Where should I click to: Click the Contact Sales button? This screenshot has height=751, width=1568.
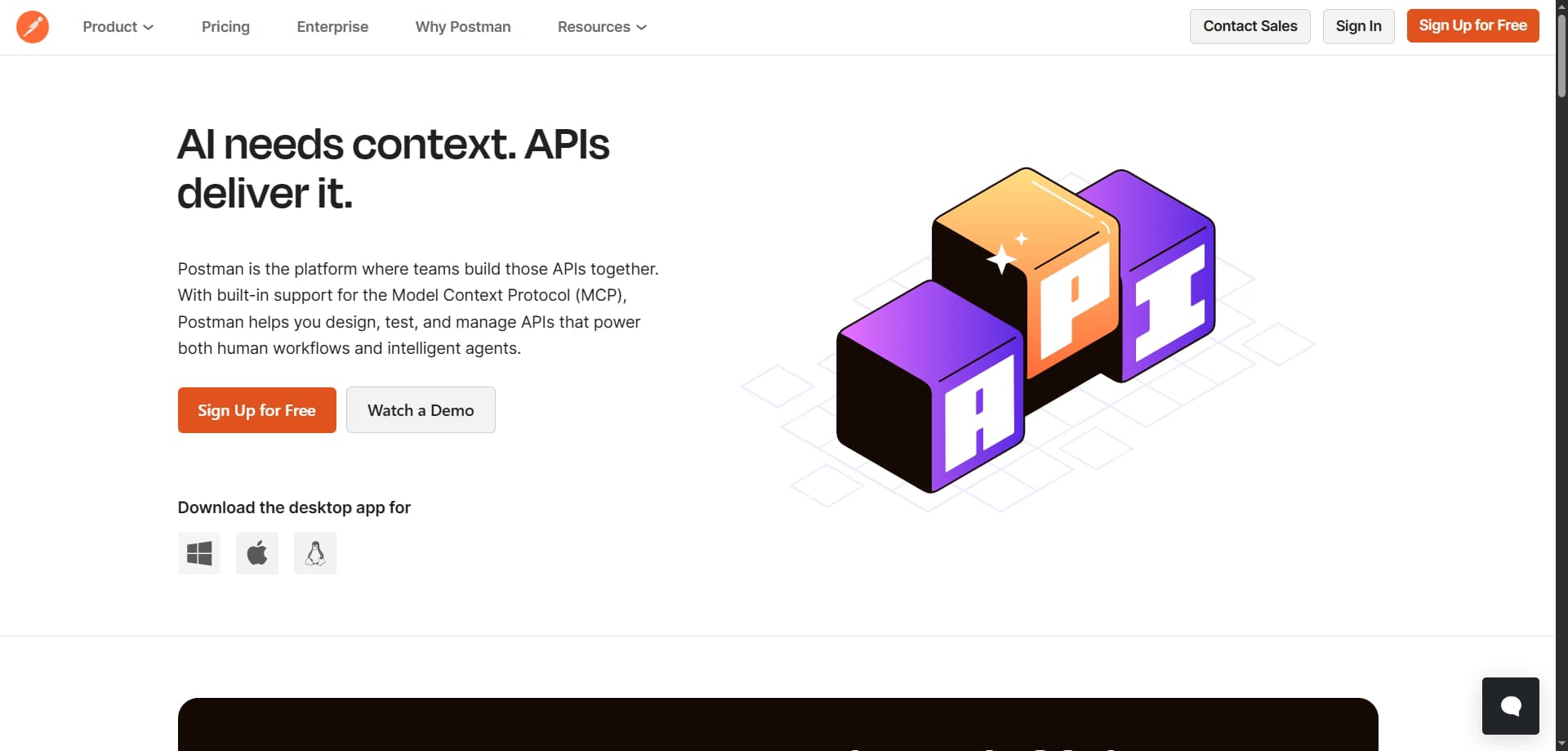[1250, 26]
